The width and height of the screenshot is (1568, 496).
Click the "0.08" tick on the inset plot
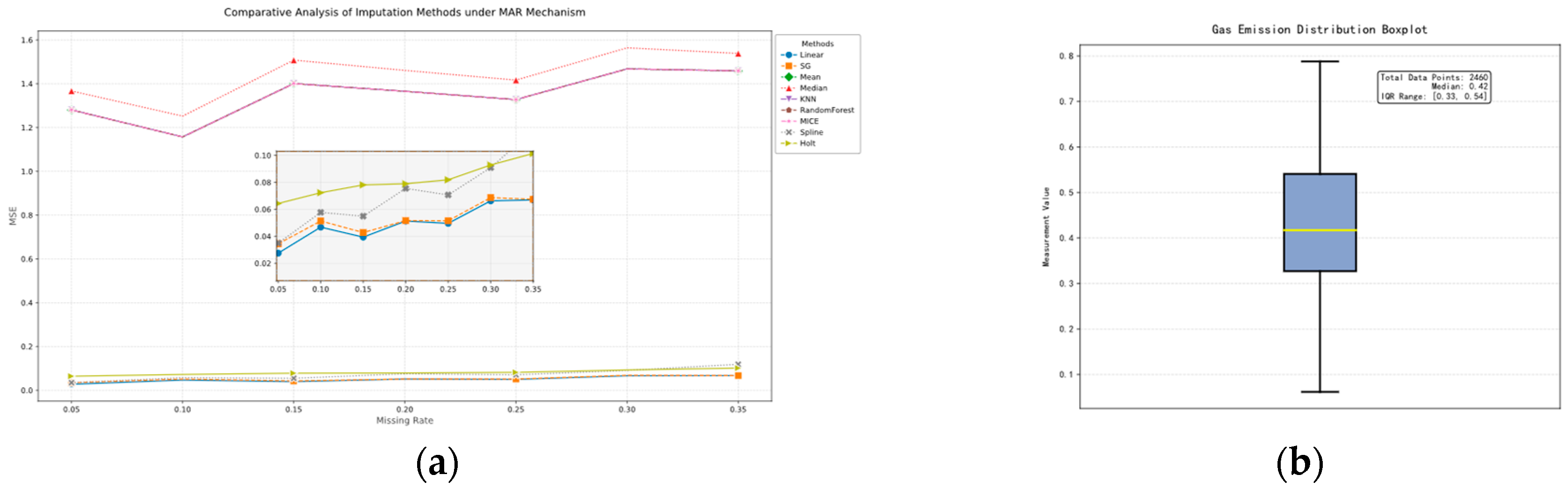coord(263,183)
